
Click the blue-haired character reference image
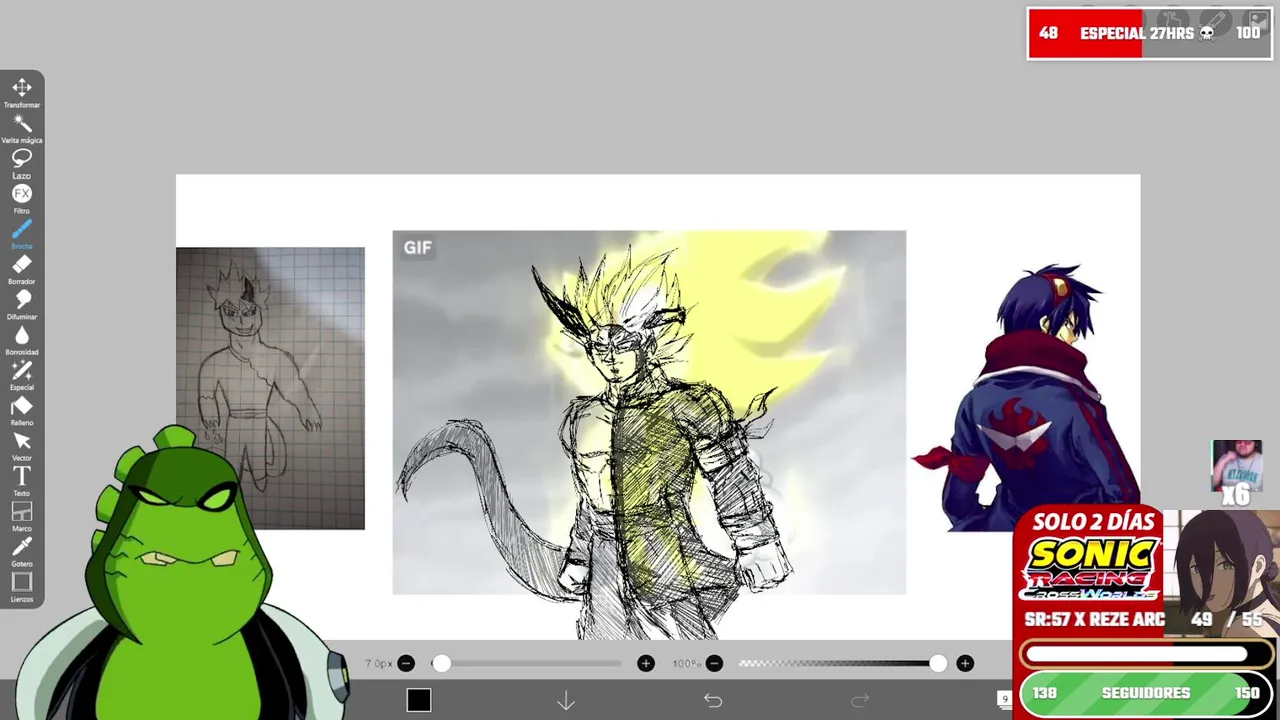pos(1026,397)
